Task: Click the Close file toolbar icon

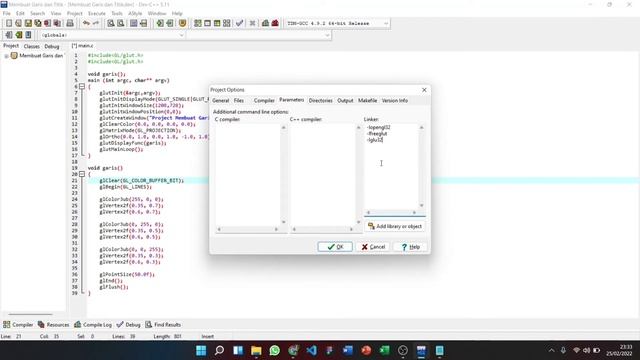Action: [x=48, y=23]
